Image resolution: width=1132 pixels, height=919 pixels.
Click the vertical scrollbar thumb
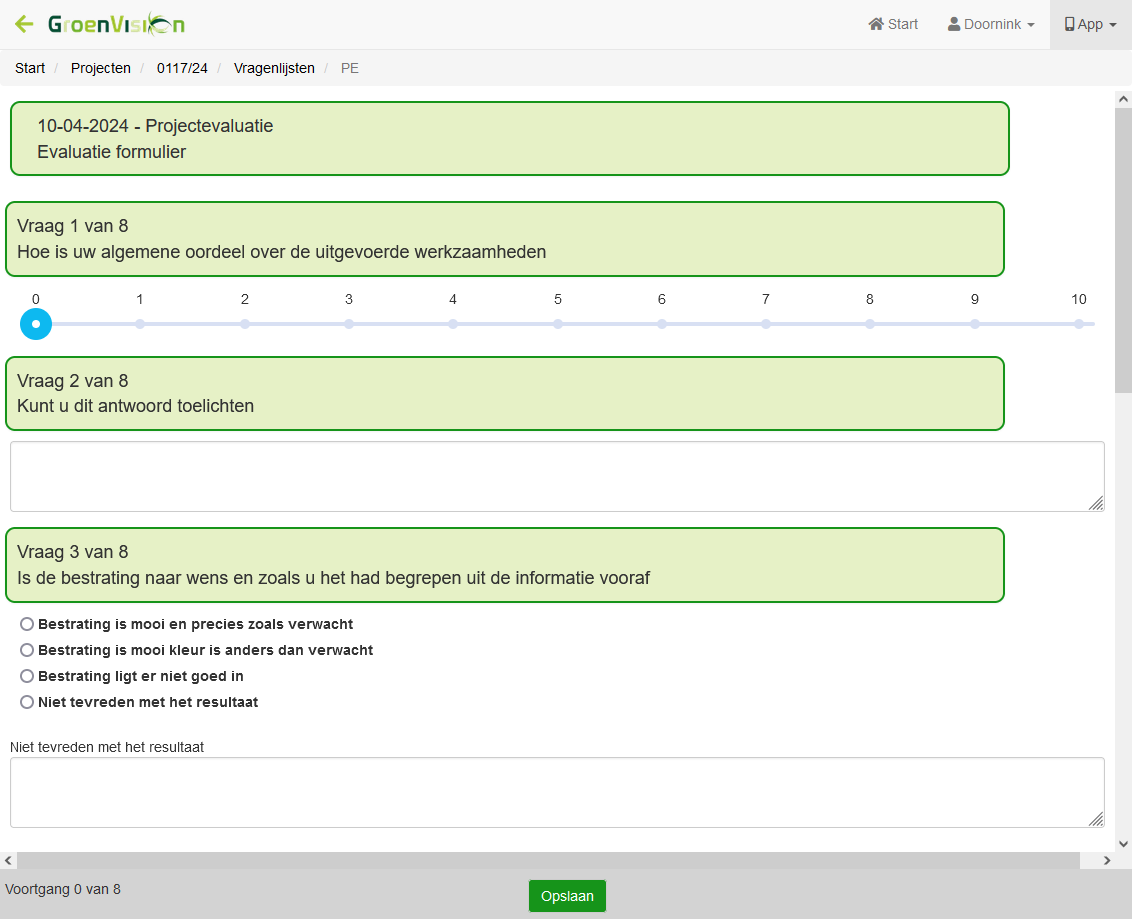(x=1123, y=250)
